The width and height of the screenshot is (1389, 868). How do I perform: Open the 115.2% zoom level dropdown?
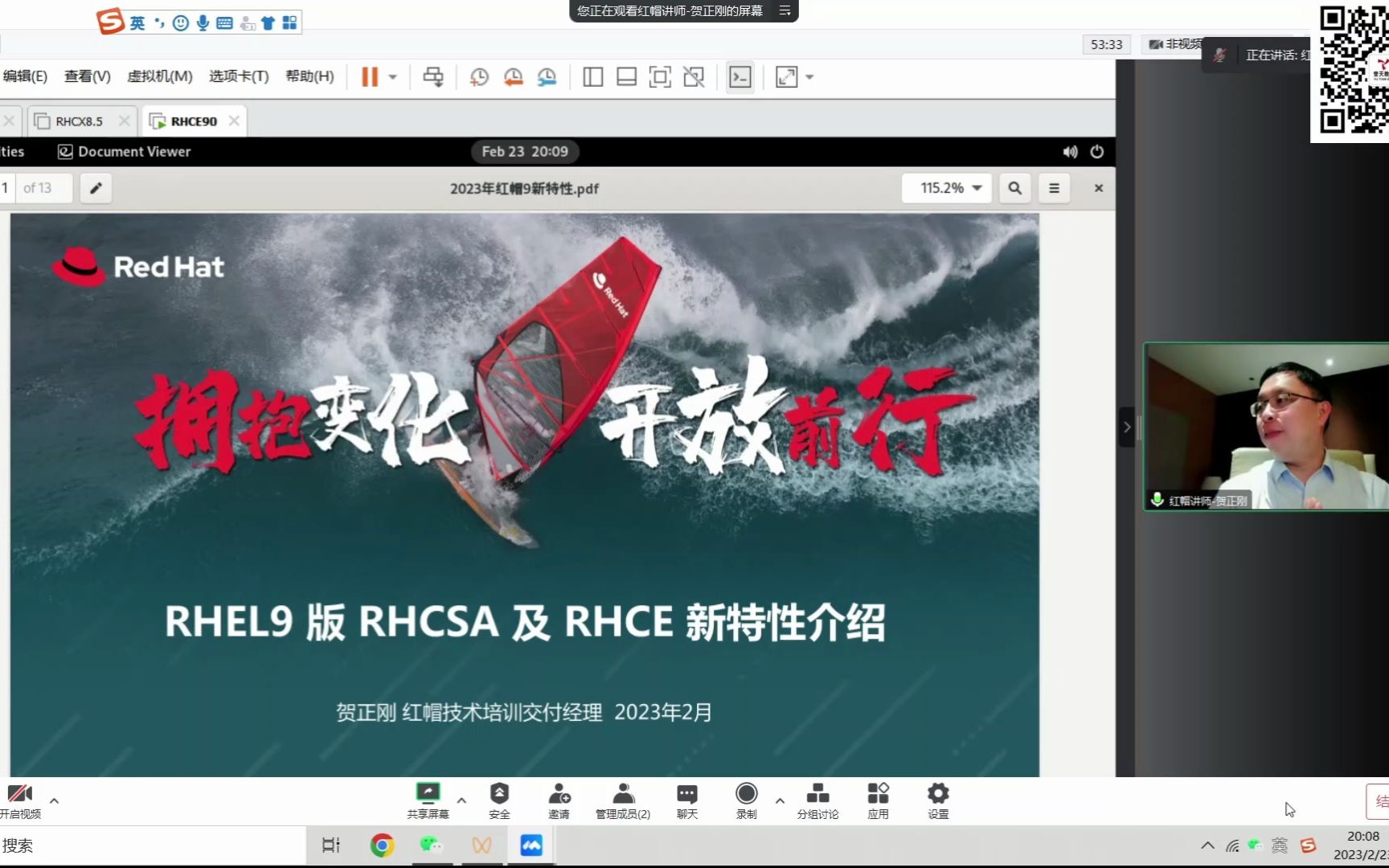tap(947, 188)
